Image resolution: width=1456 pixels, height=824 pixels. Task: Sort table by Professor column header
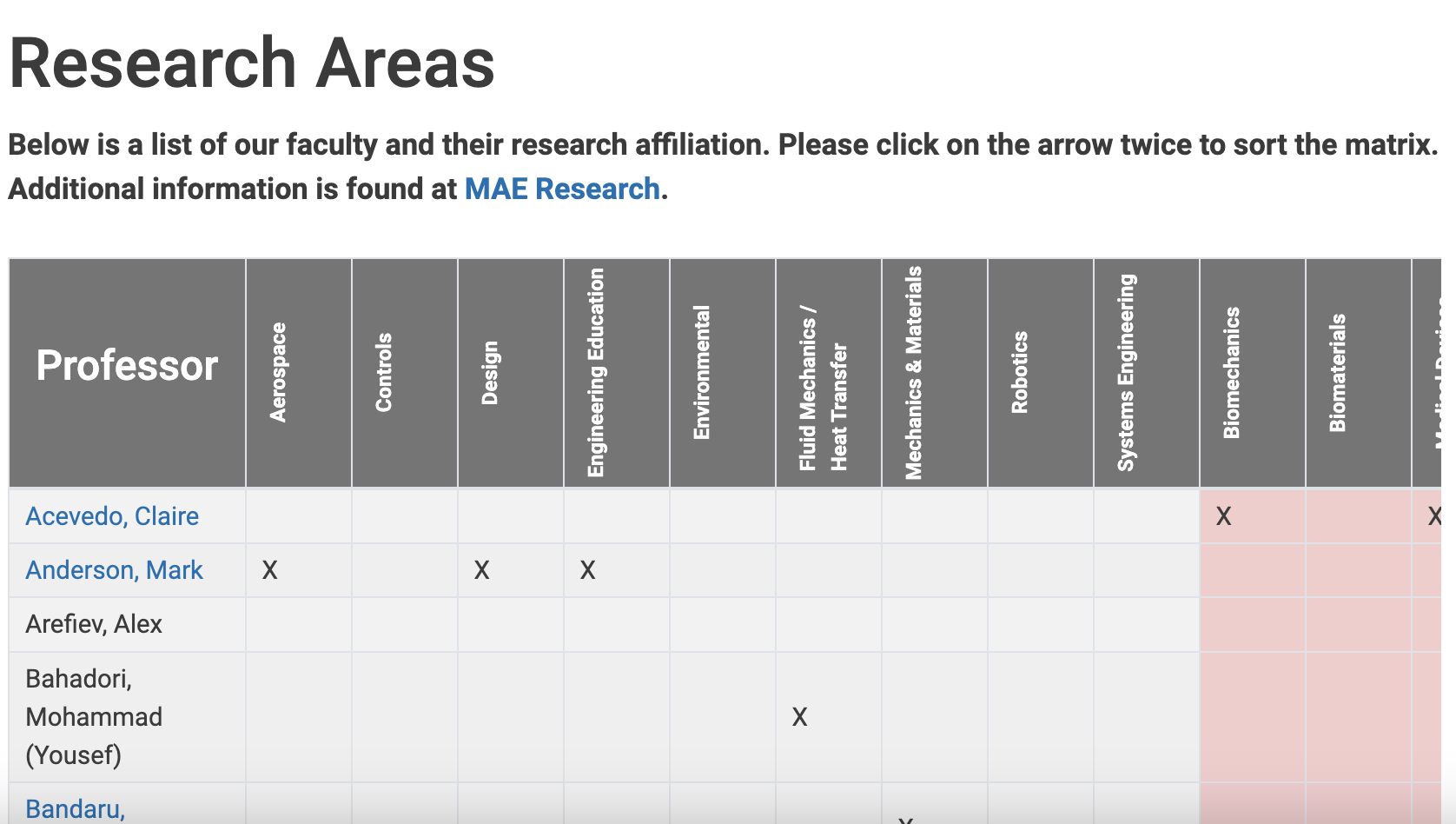127,373
